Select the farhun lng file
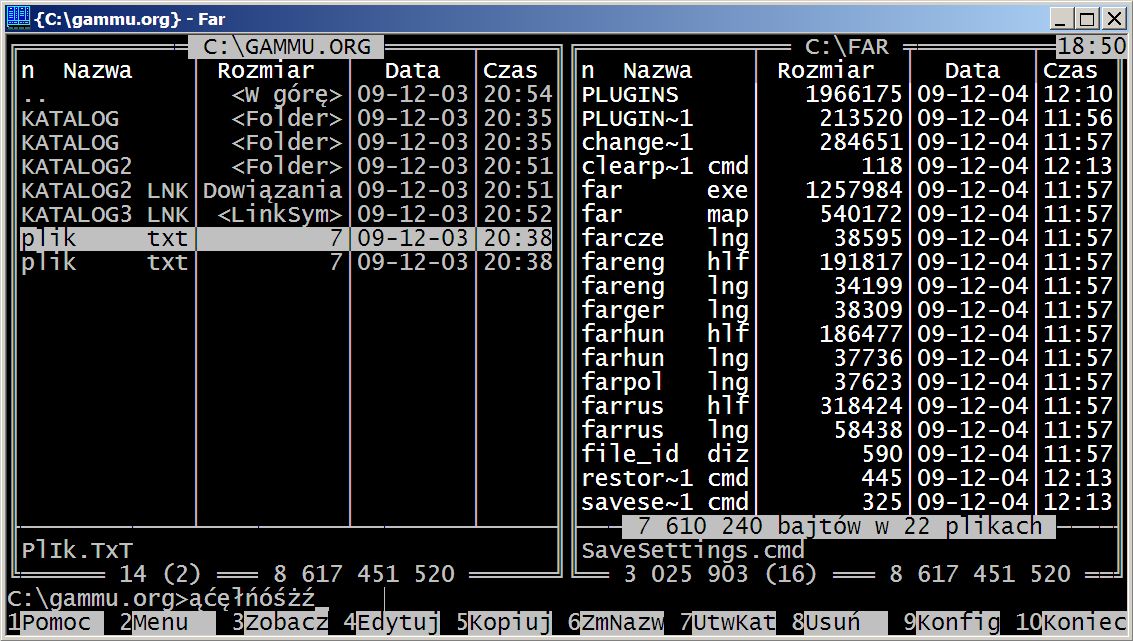 [847, 358]
